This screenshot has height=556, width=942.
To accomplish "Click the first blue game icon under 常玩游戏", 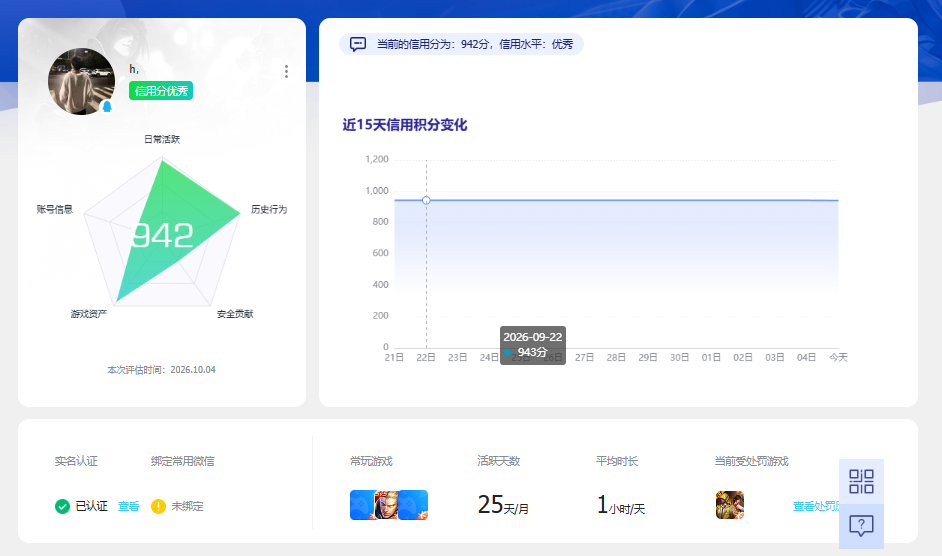I will click(x=362, y=505).
